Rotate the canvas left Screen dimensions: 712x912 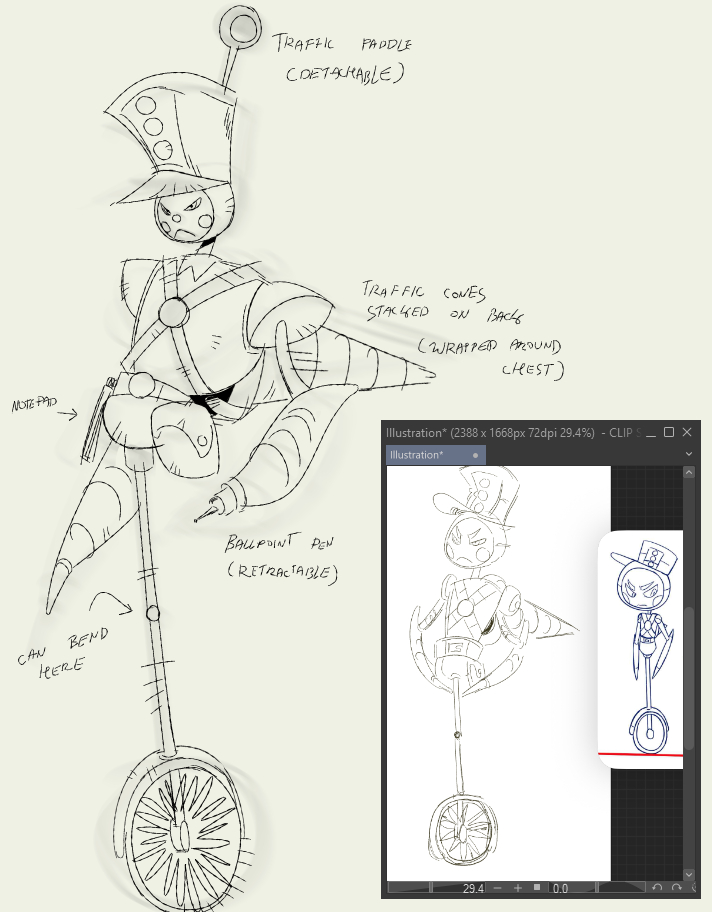click(x=657, y=888)
